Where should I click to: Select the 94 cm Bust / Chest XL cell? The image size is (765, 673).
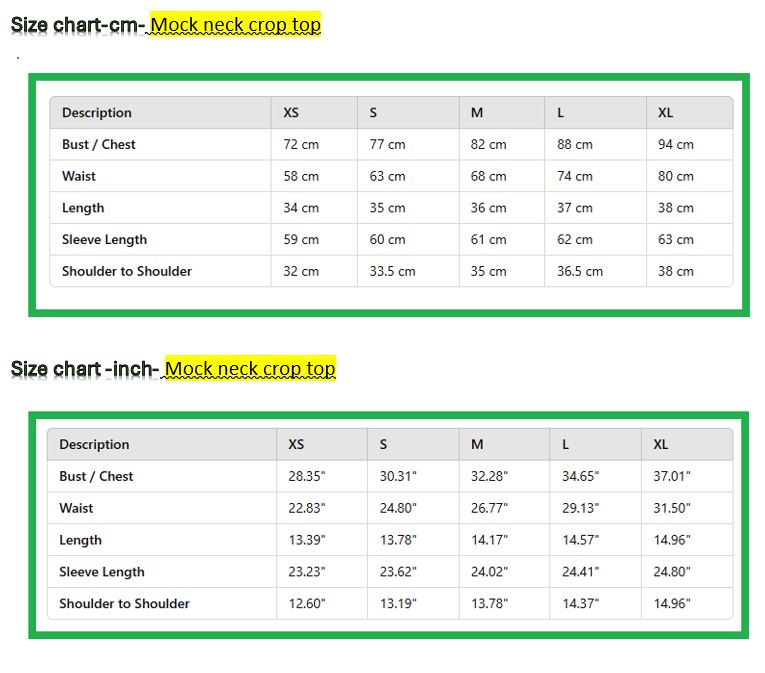675,144
